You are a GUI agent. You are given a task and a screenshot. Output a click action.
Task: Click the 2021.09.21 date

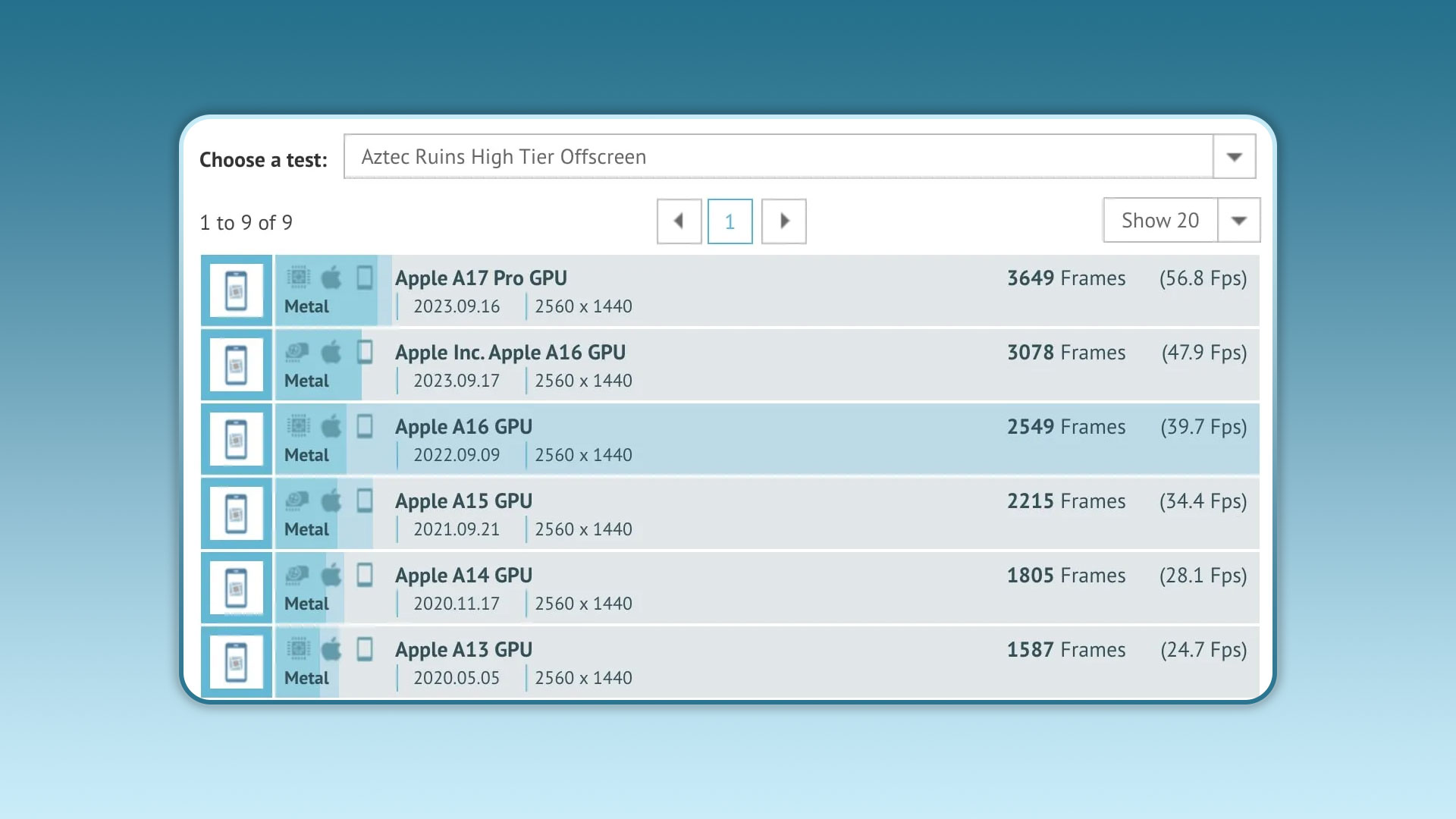pos(457,529)
